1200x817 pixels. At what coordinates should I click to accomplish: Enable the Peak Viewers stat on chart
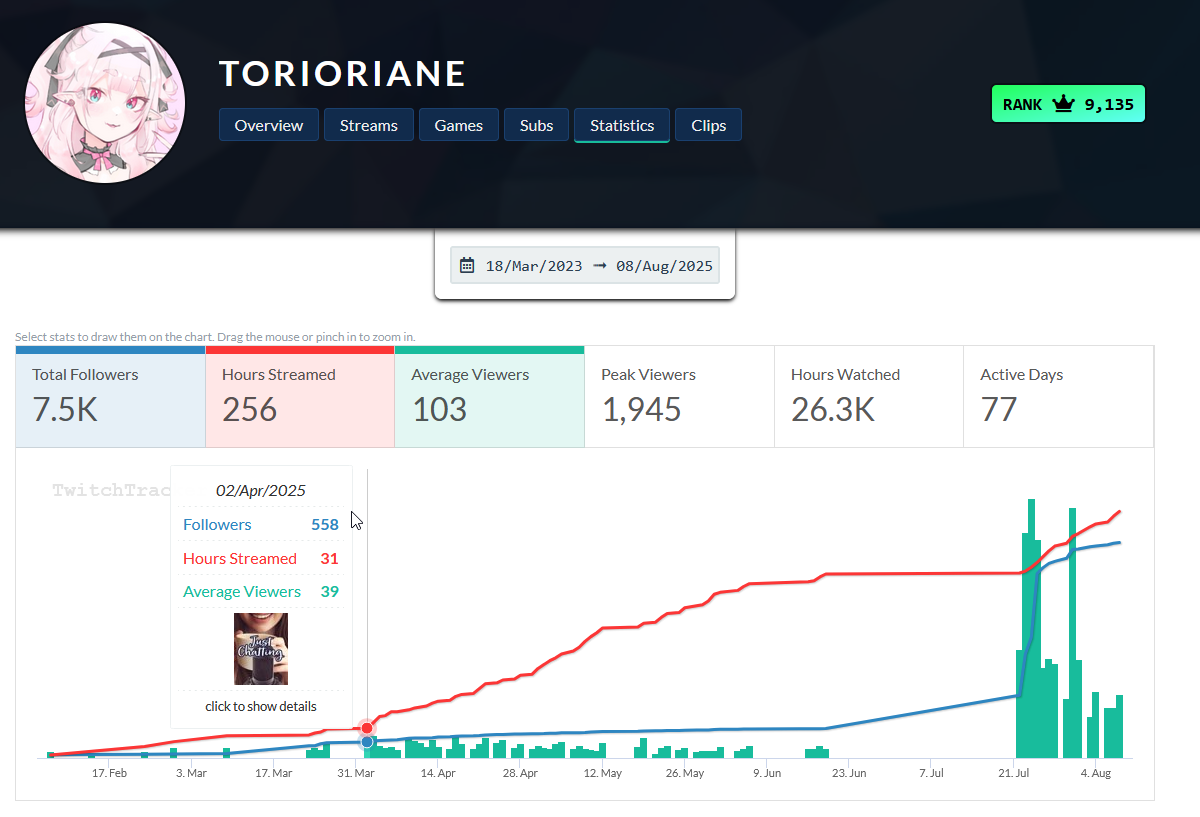[679, 396]
